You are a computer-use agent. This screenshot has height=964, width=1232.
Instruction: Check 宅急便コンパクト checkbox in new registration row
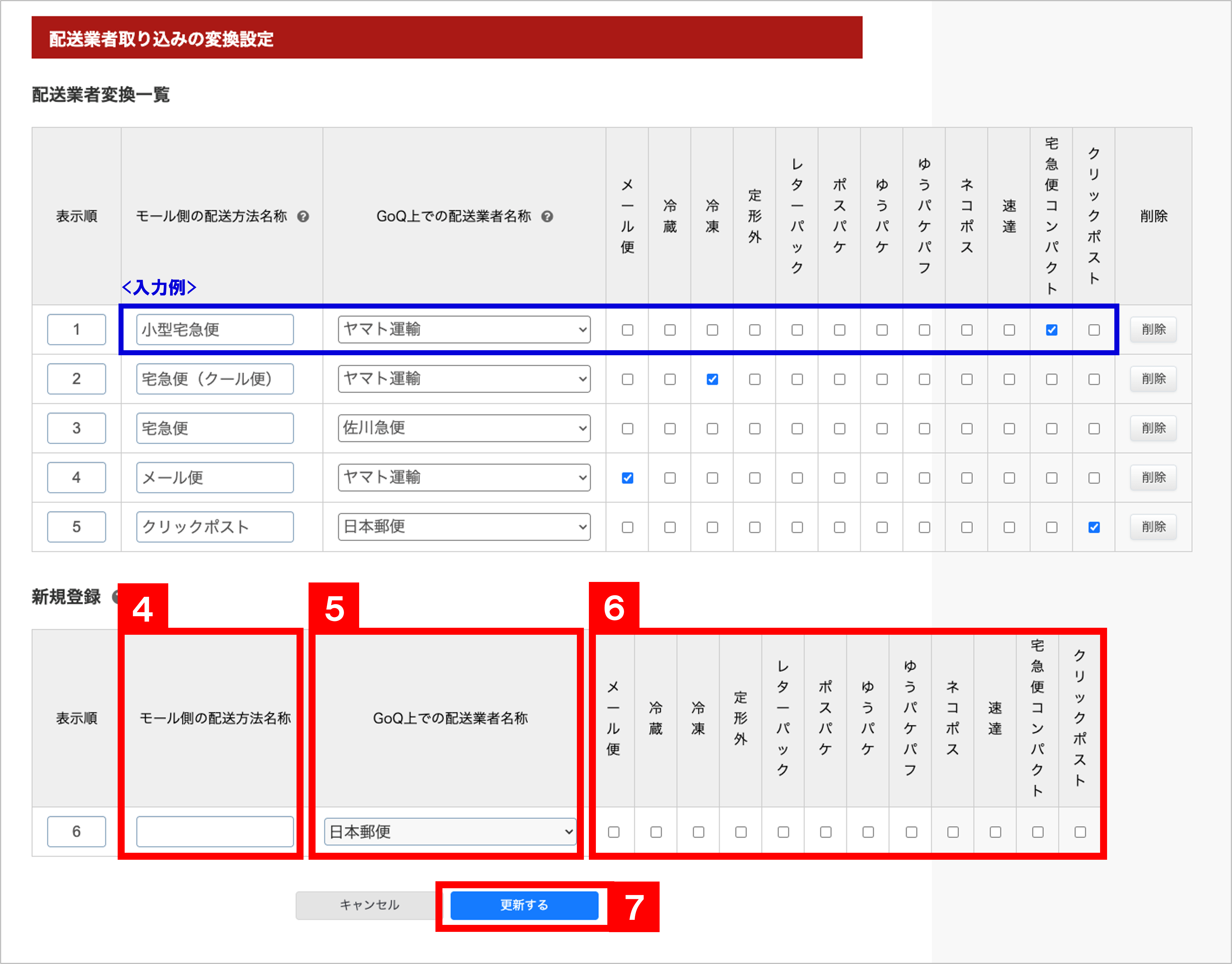(x=1037, y=832)
